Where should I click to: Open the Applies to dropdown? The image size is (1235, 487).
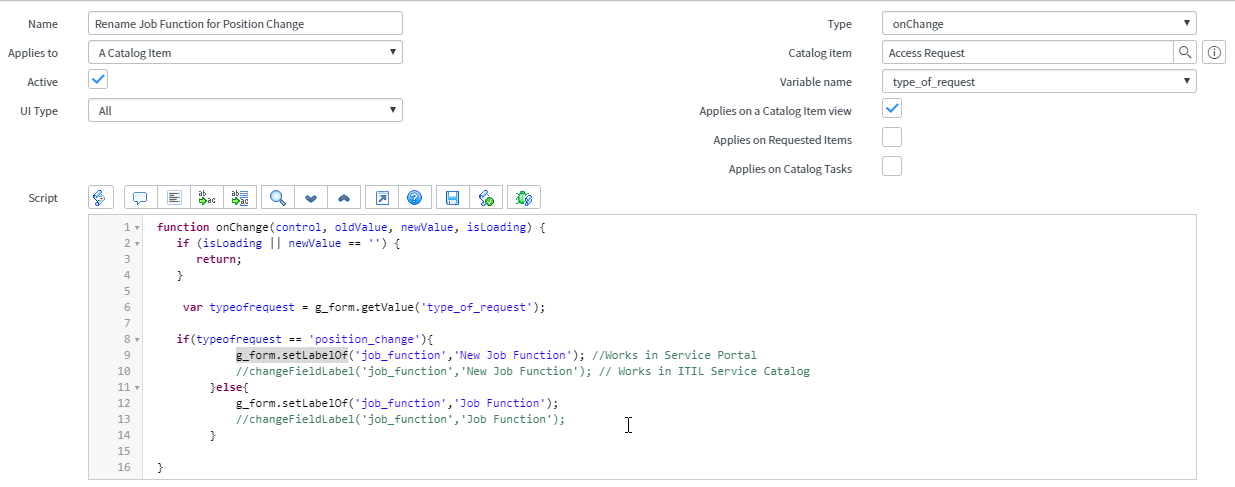coord(245,52)
